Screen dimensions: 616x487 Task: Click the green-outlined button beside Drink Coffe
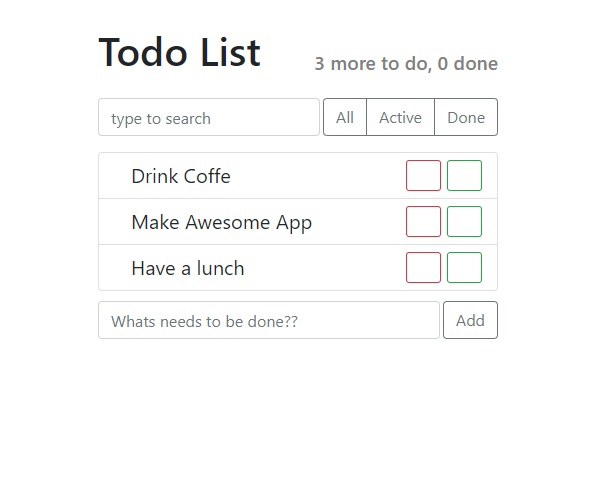pyautogui.click(x=464, y=176)
